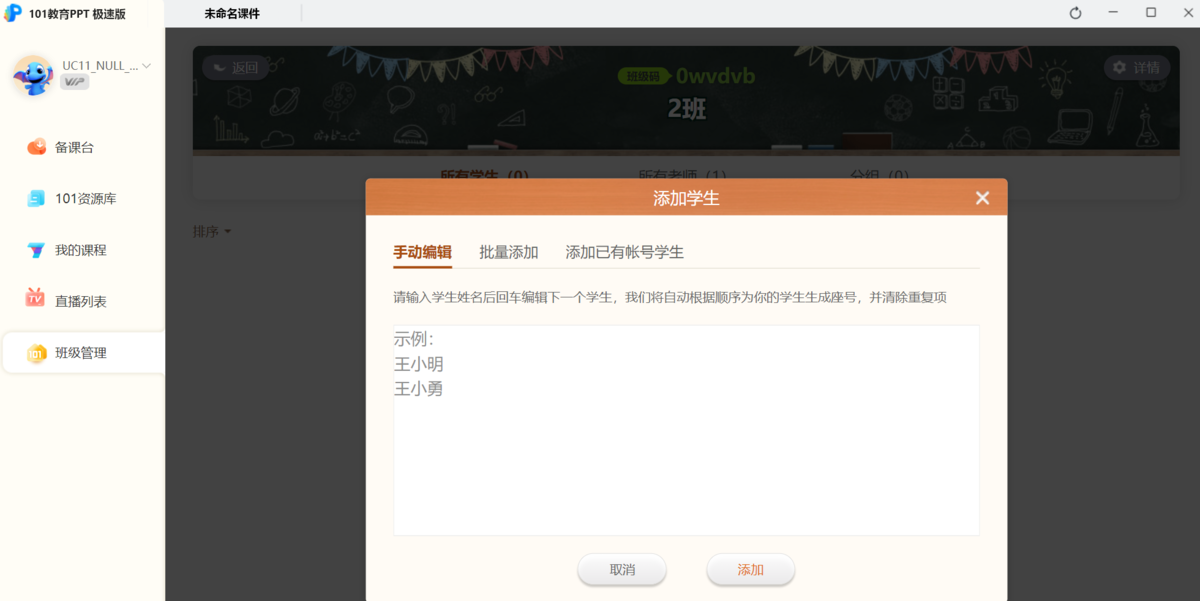Click into the student names text area
This screenshot has width=1200, height=601.
click(x=686, y=430)
